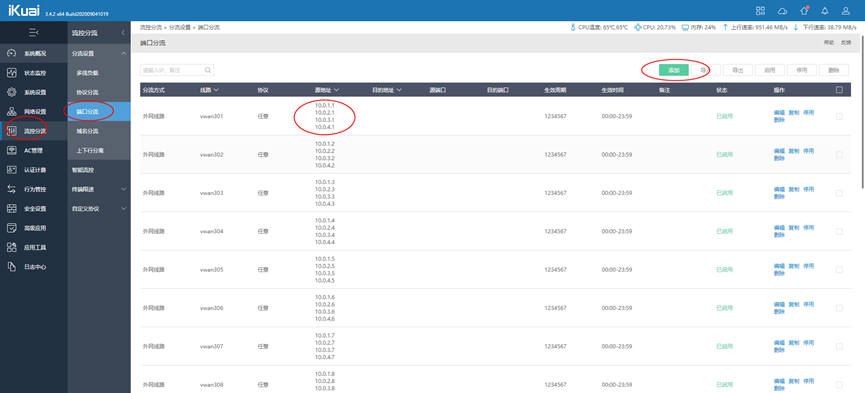Image resolution: width=865 pixels, height=393 pixels.
Task: Click the 删除 toolbar button
Action: click(834, 70)
